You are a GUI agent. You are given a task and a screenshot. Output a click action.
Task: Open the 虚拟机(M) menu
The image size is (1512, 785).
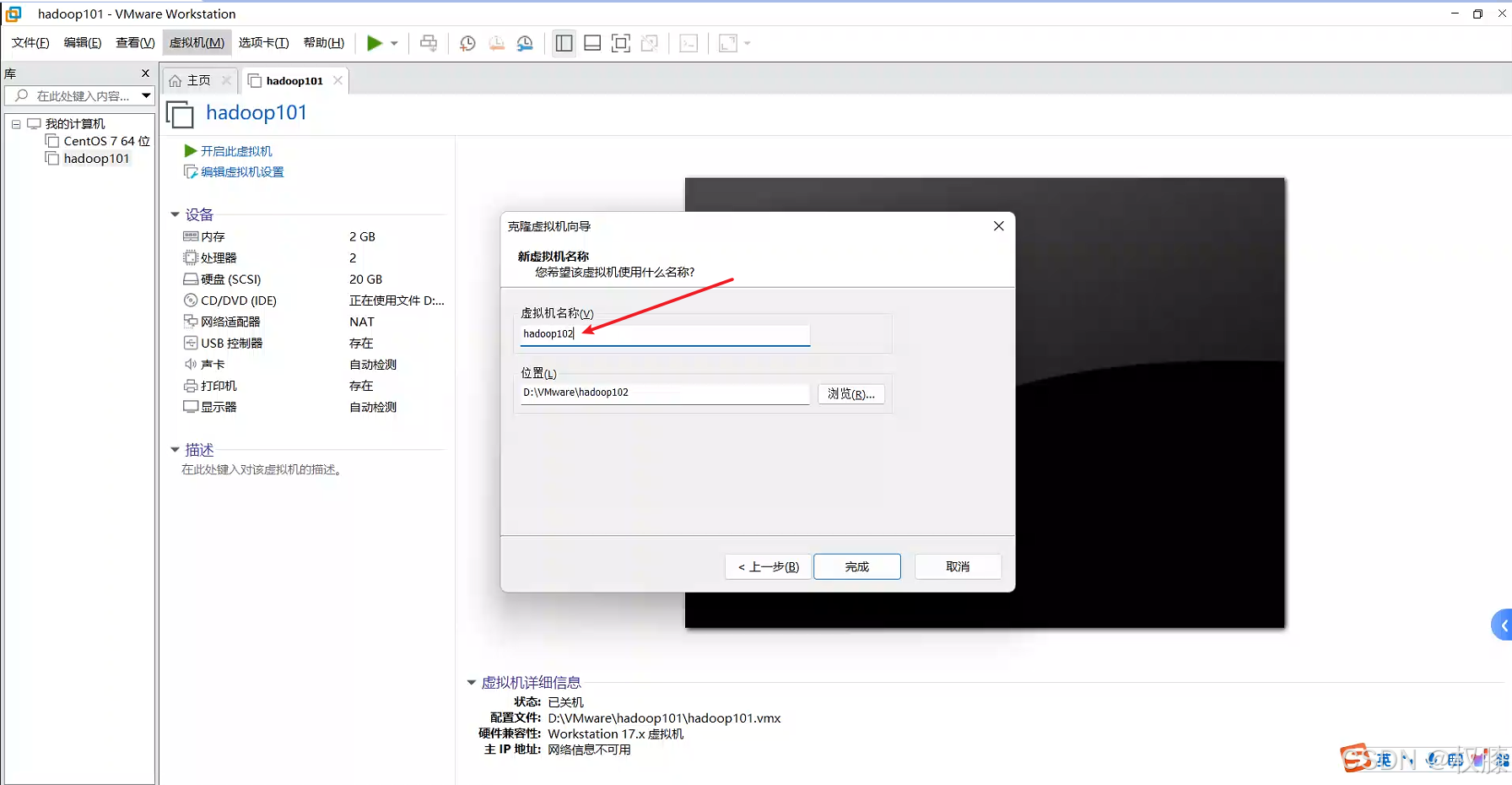tap(197, 43)
